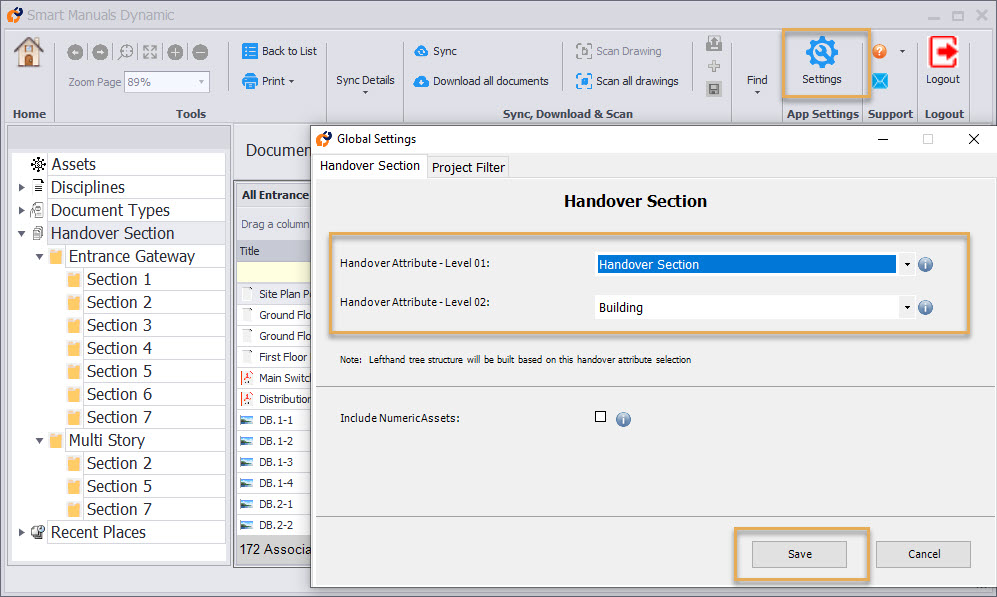Select the DB.2-2 document row
The height and width of the screenshot is (597, 997).
(x=274, y=525)
